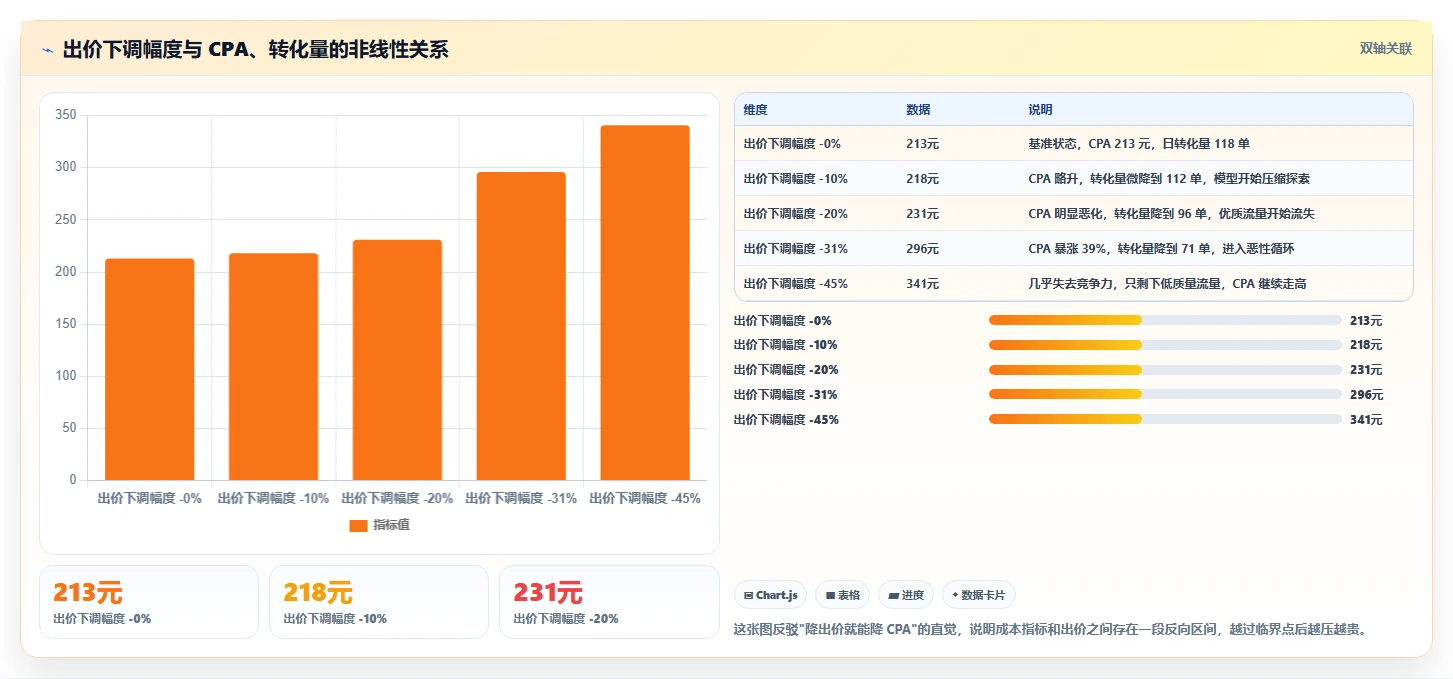
Task: Open the 213元 data card
Action: 149,602
